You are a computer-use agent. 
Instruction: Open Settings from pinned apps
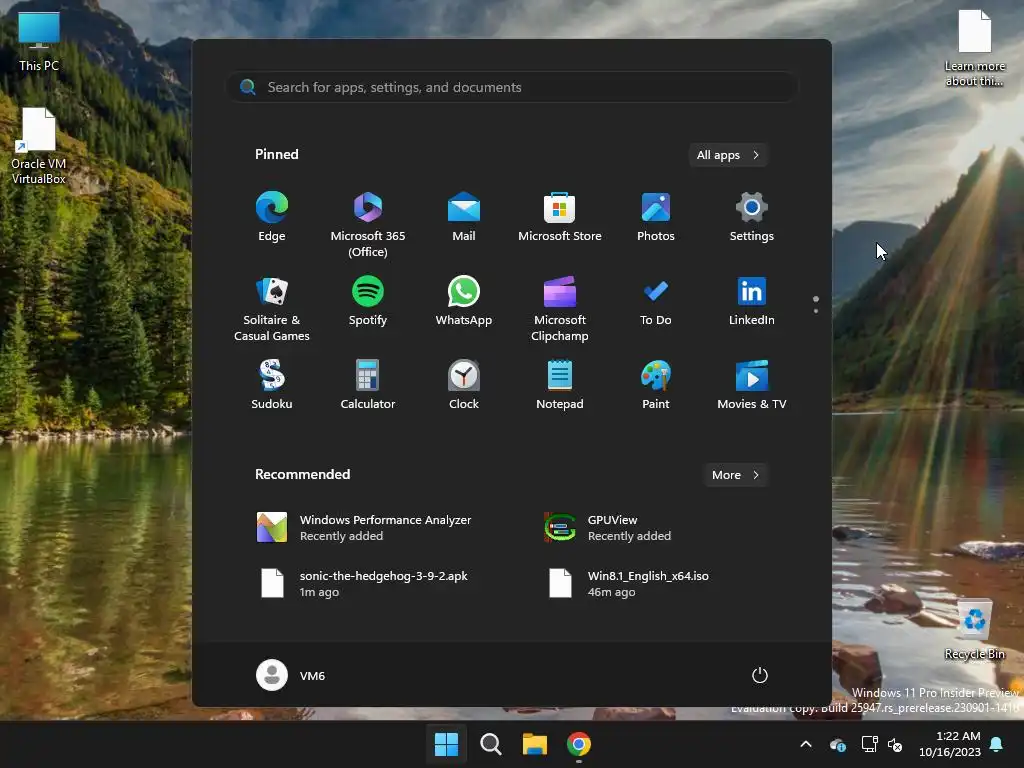click(752, 217)
